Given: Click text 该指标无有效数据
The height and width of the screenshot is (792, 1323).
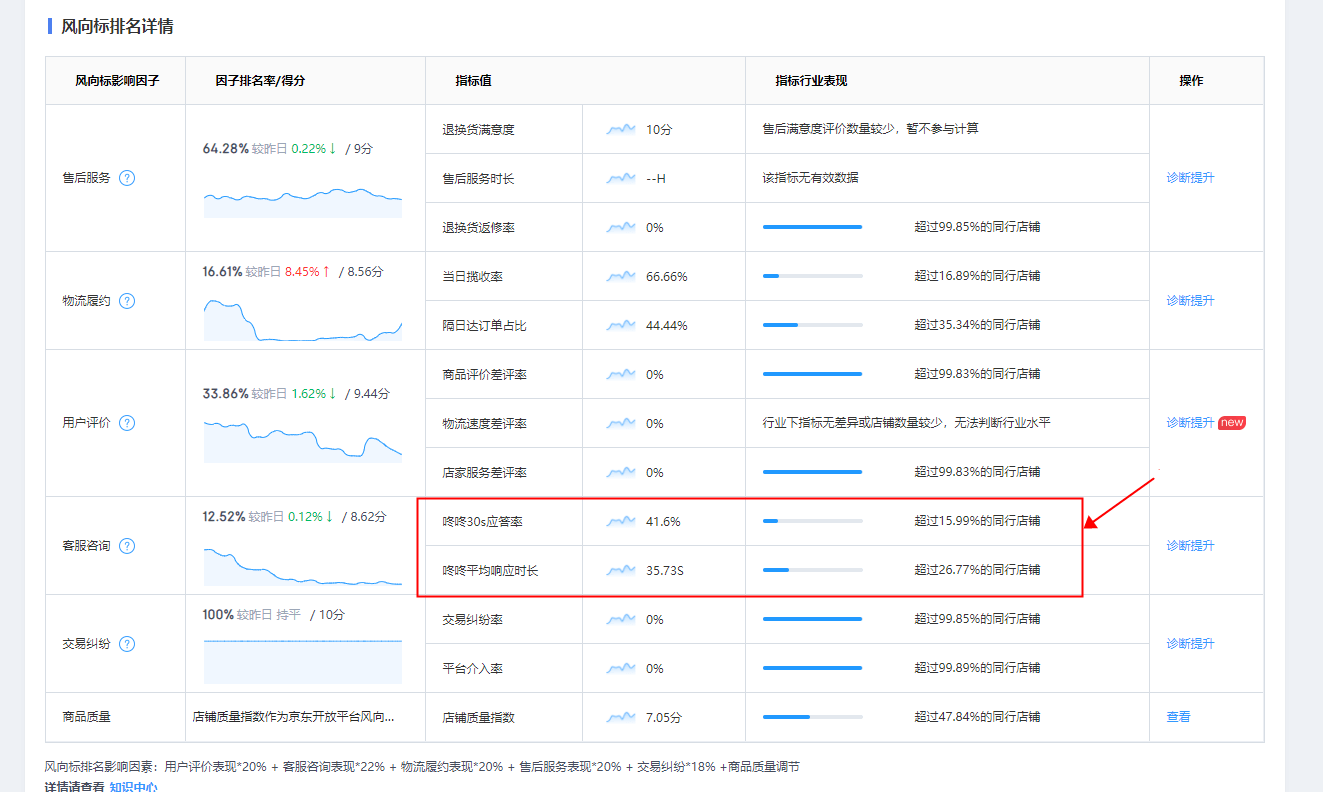Looking at the screenshot, I should [810, 178].
